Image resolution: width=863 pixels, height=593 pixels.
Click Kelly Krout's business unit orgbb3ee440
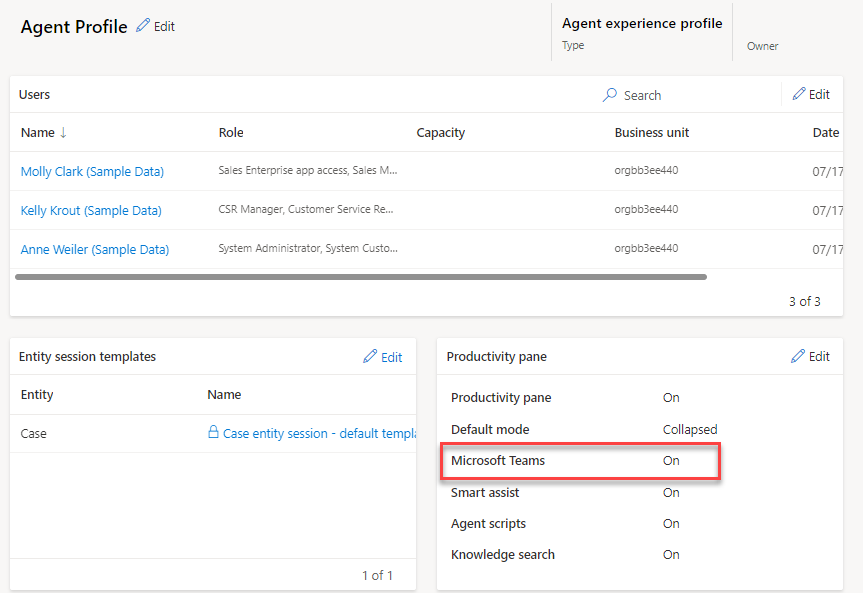click(x=646, y=209)
